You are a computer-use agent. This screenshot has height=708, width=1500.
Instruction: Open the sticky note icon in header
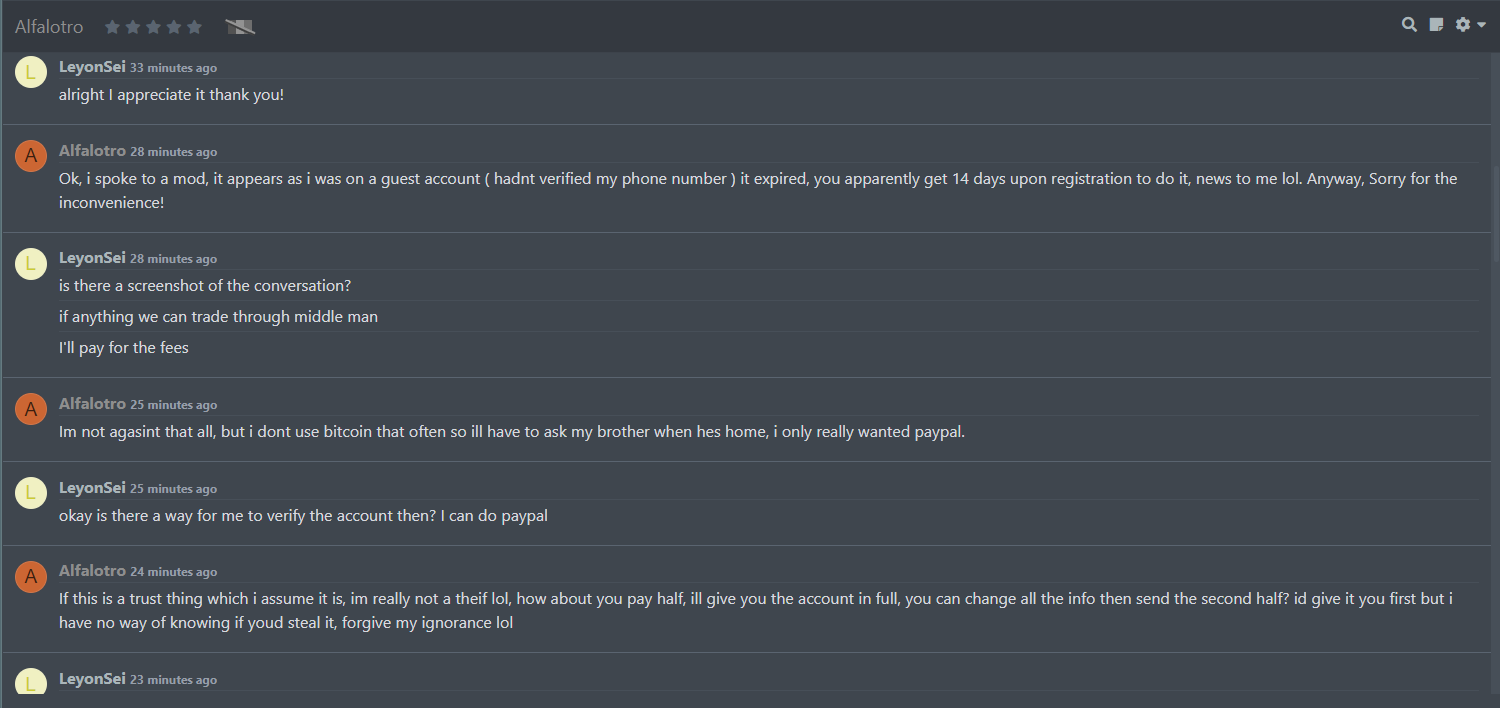pyautogui.click(x=1436, y=25)
